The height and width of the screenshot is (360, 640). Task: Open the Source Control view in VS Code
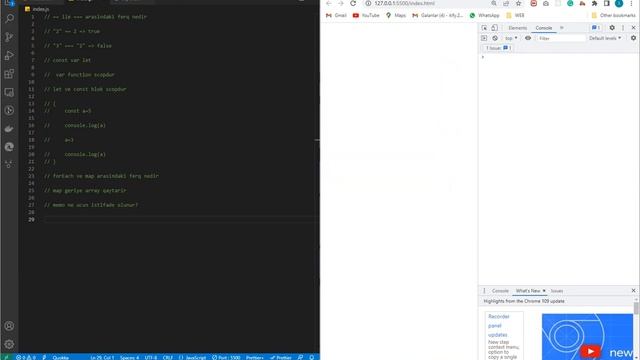(9, 37)
